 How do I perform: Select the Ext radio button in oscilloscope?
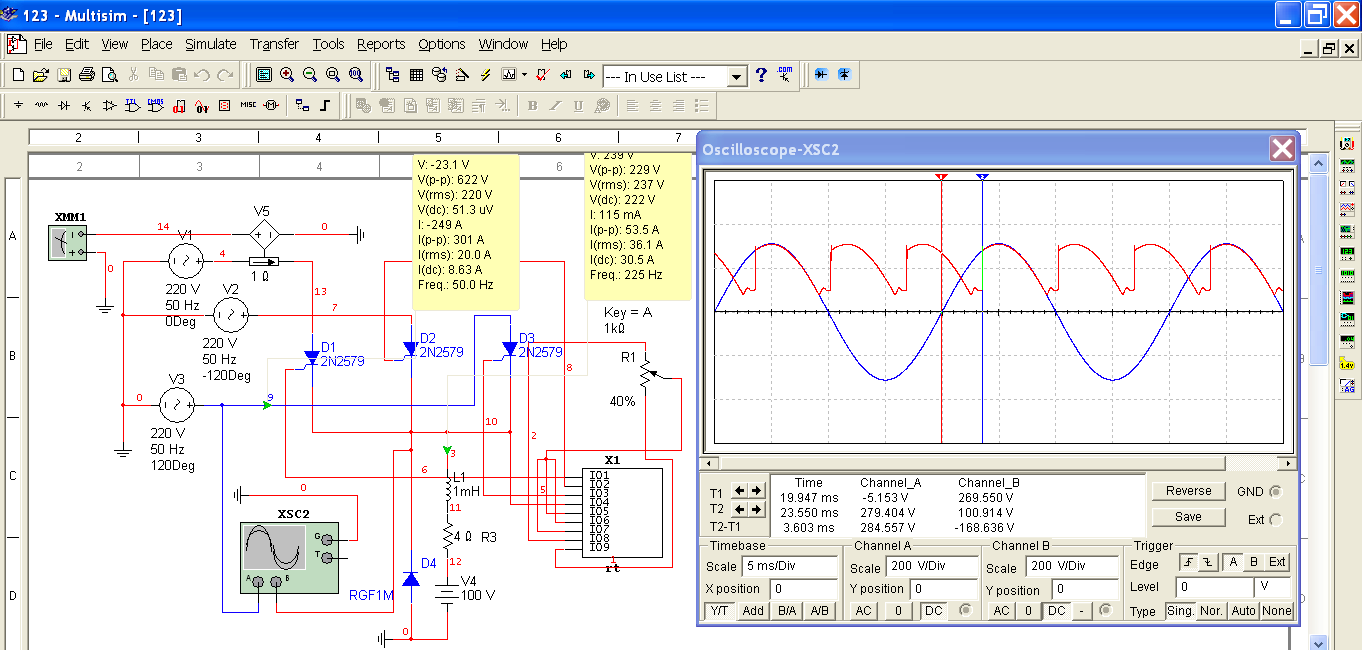(1275, 519)
